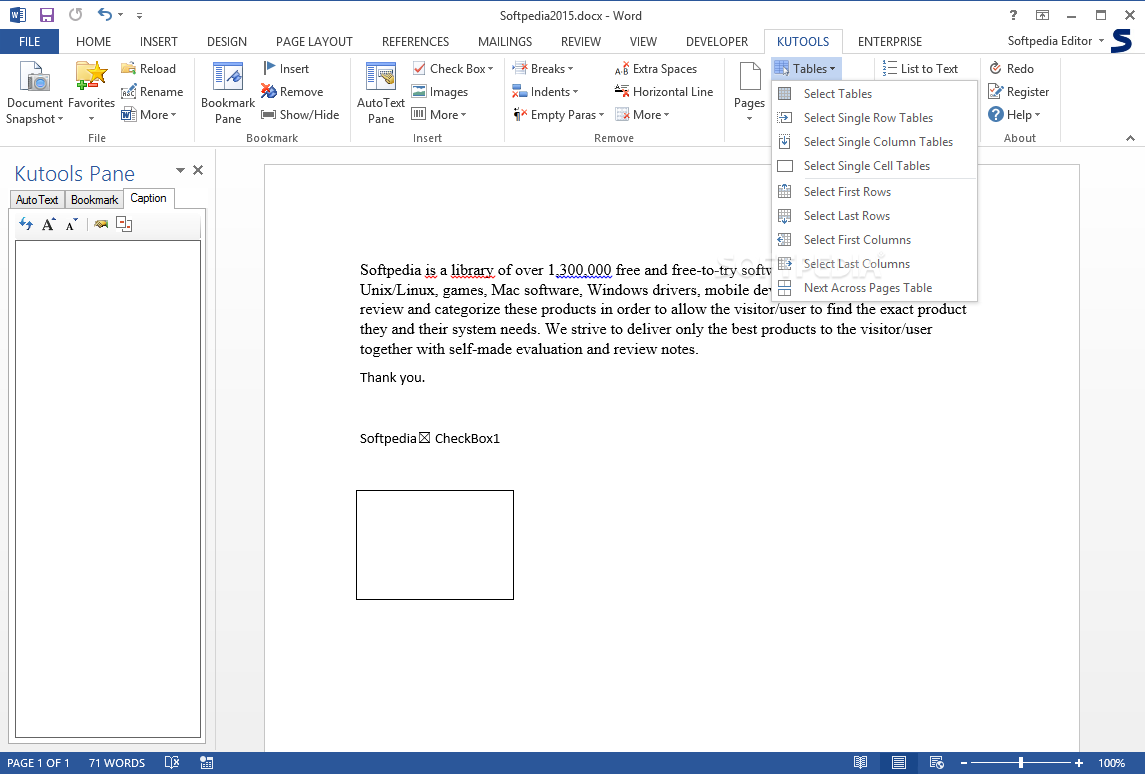Open Kutools Pane options arrow
Screen dimensions: 1145x774
click(180, 170)
